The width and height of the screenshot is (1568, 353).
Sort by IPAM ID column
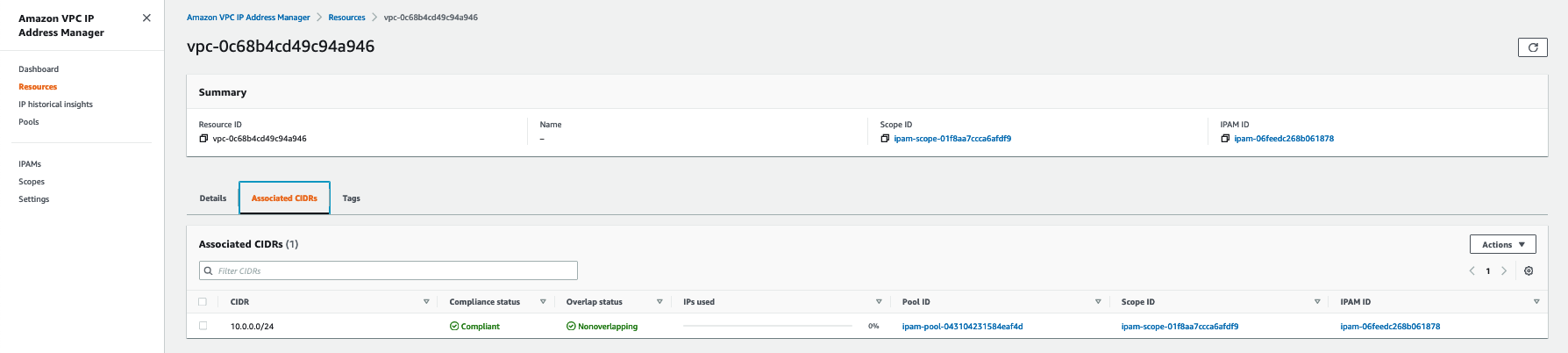coord(1536,302)
